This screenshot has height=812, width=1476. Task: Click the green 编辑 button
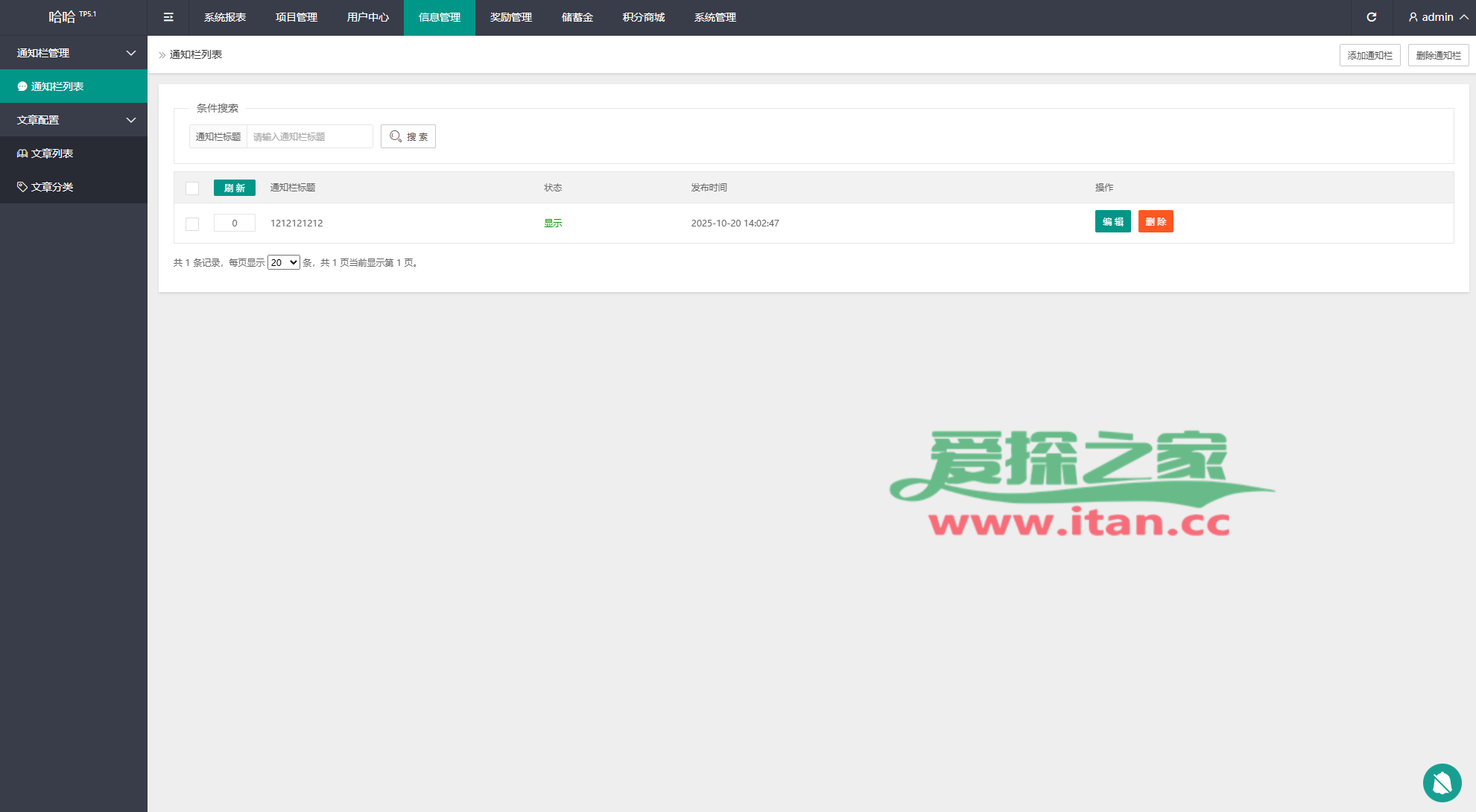point(1112,221)
